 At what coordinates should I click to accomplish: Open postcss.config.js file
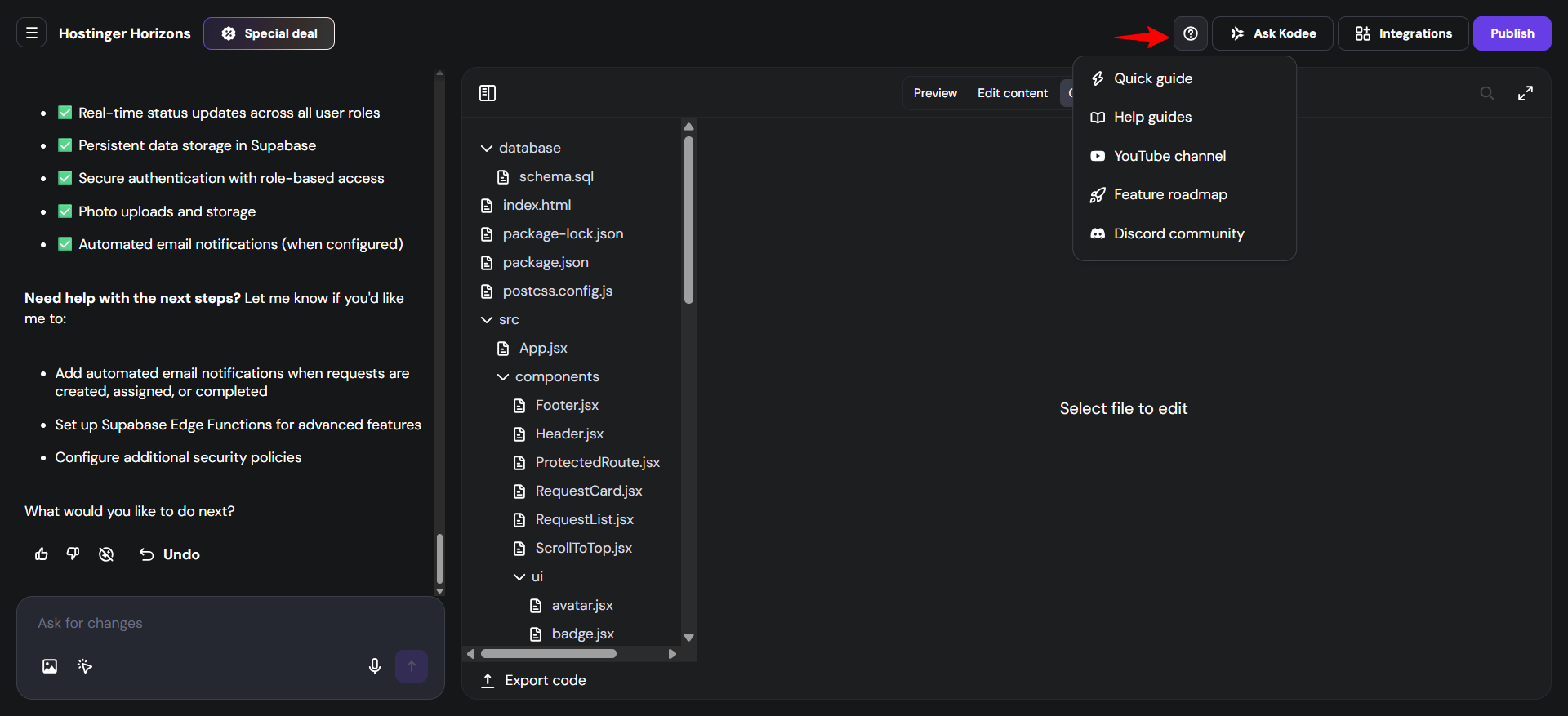pyautogui.click(x=558, y=291)
